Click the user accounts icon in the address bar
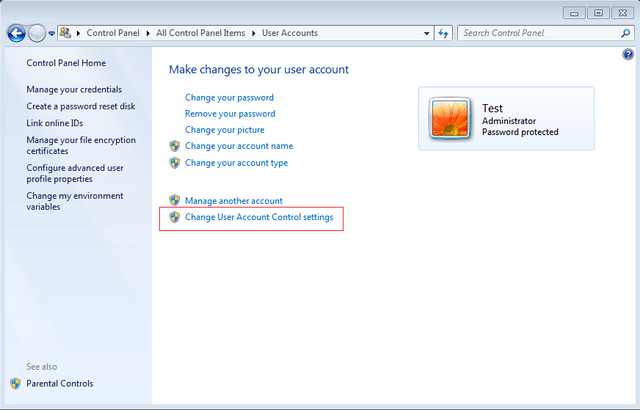Screen dimensions: 640x410 coord(65,33)
